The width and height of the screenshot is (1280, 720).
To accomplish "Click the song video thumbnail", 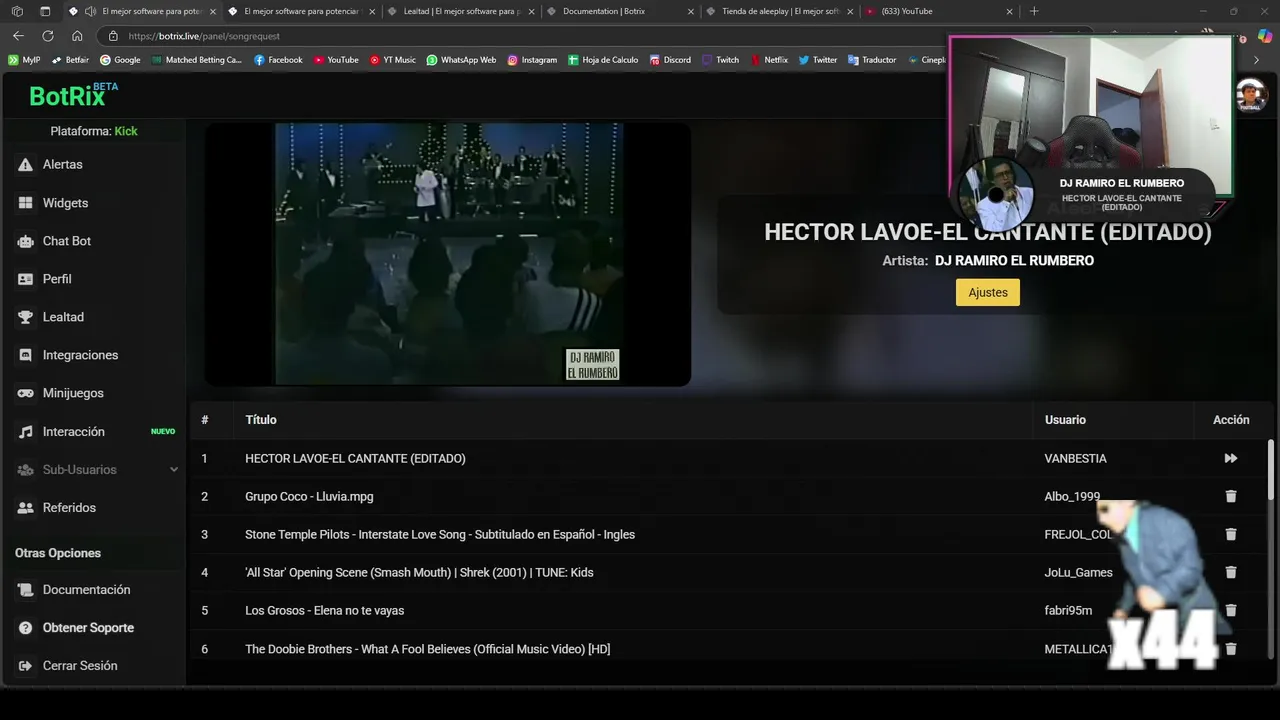I will pos(448,254).
